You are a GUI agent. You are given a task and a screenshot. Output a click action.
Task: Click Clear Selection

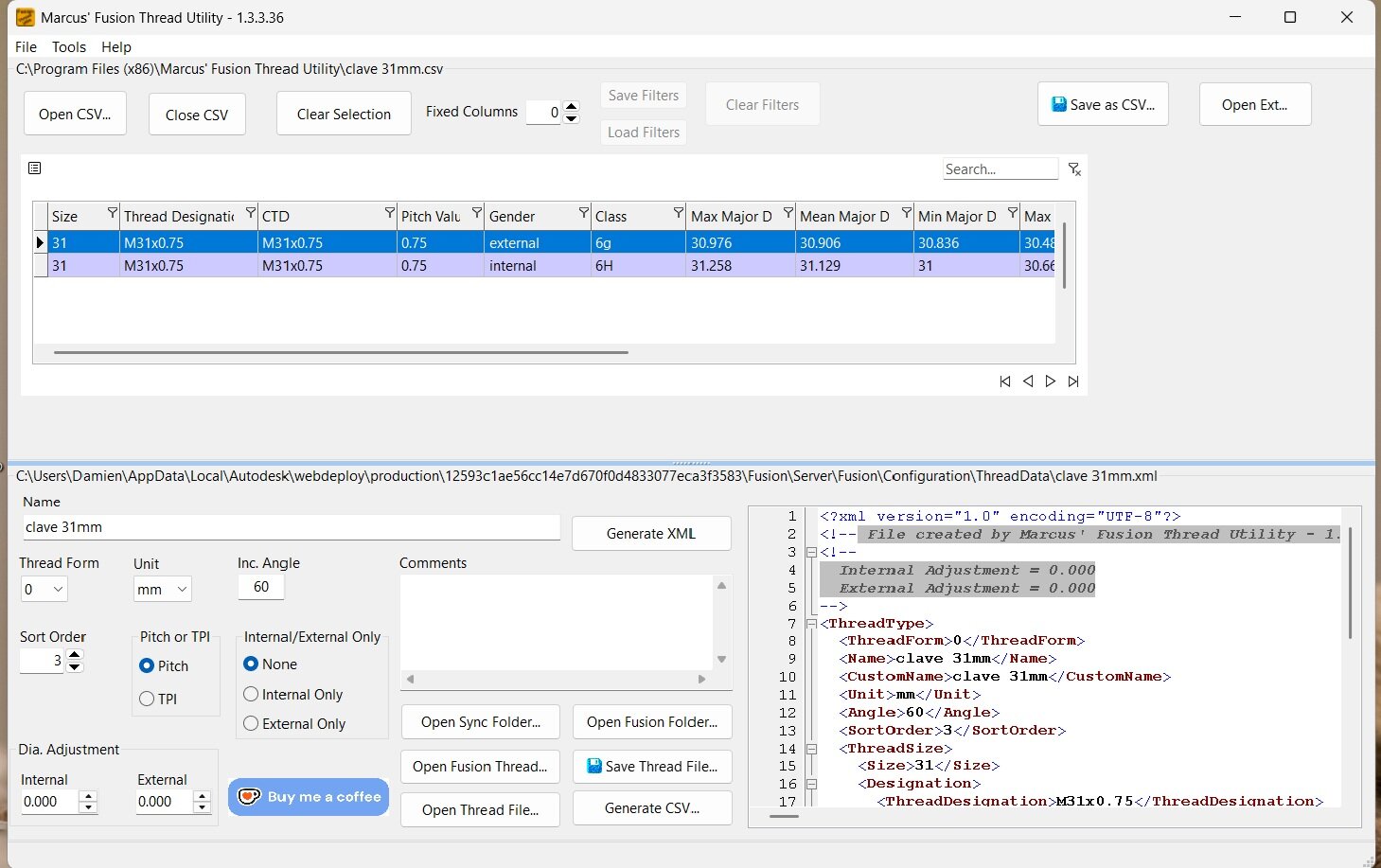pos(344,114)
